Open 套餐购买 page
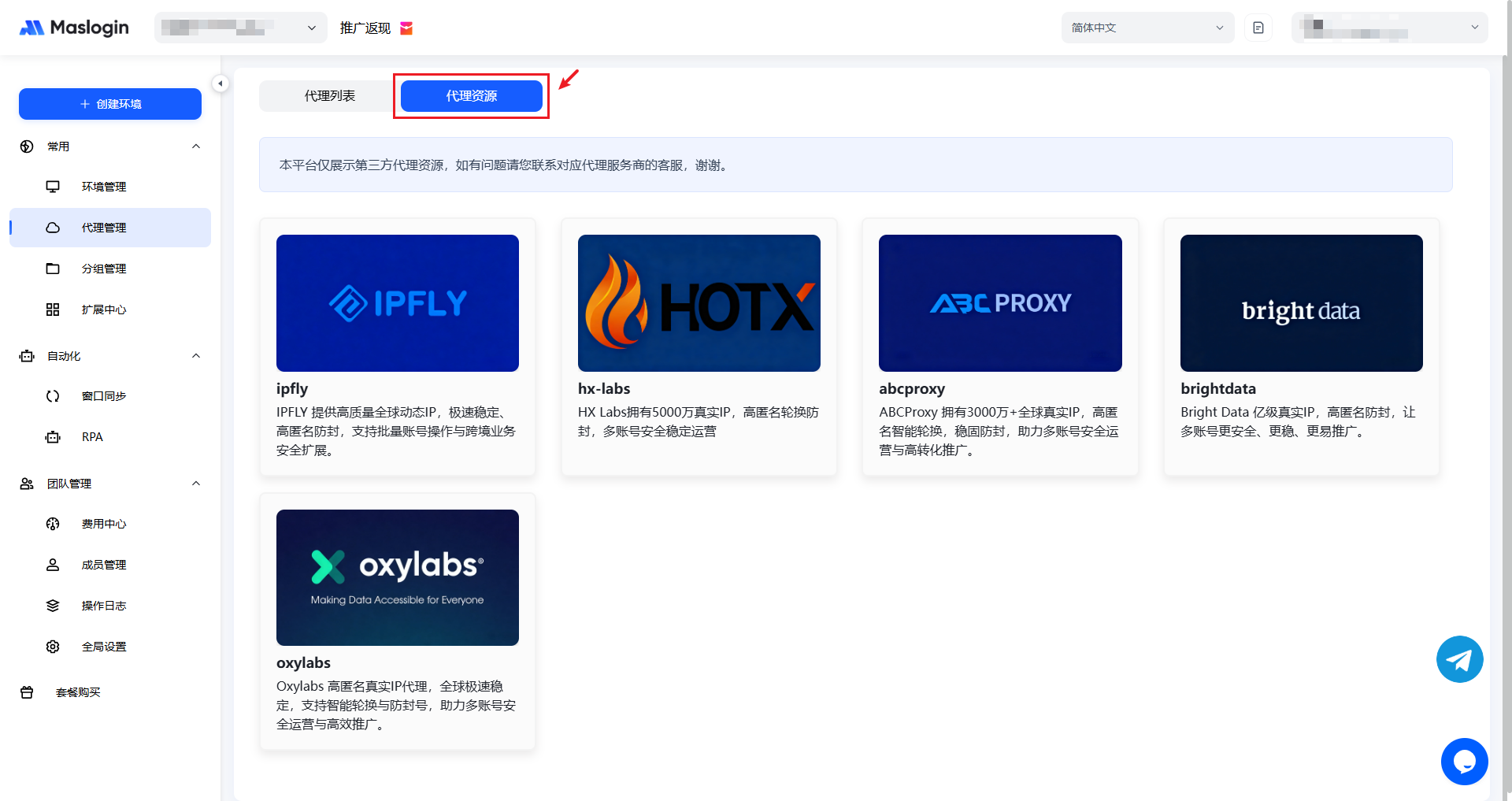 (x=78, y=692)
